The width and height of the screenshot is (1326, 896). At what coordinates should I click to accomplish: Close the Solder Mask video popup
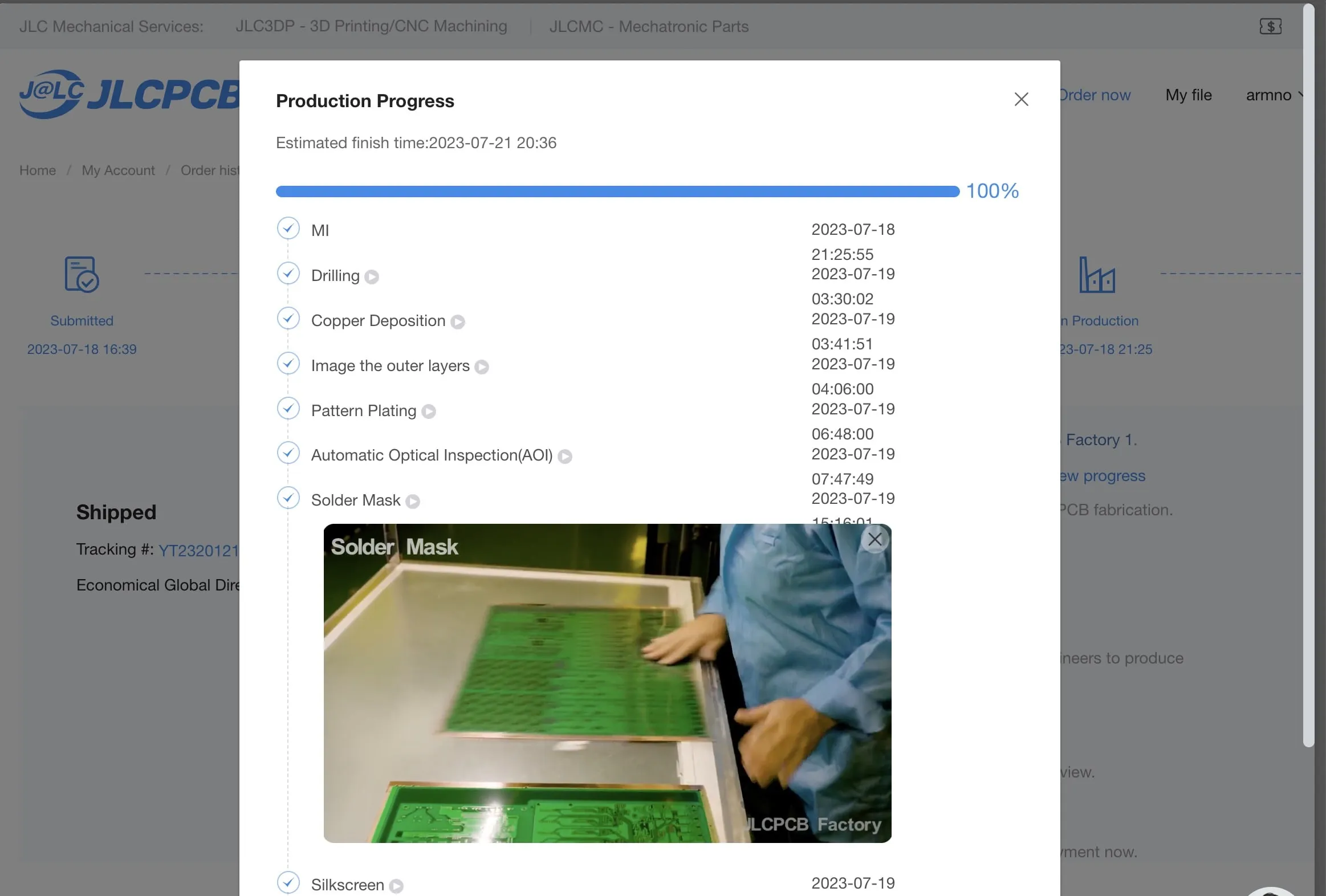tap(874, 539)
